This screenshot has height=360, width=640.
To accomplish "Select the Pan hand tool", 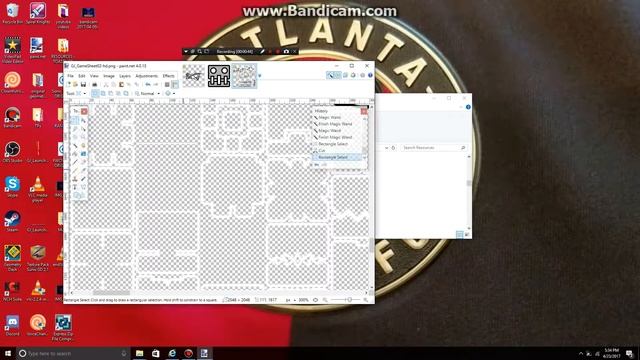I will coord(83,145).
